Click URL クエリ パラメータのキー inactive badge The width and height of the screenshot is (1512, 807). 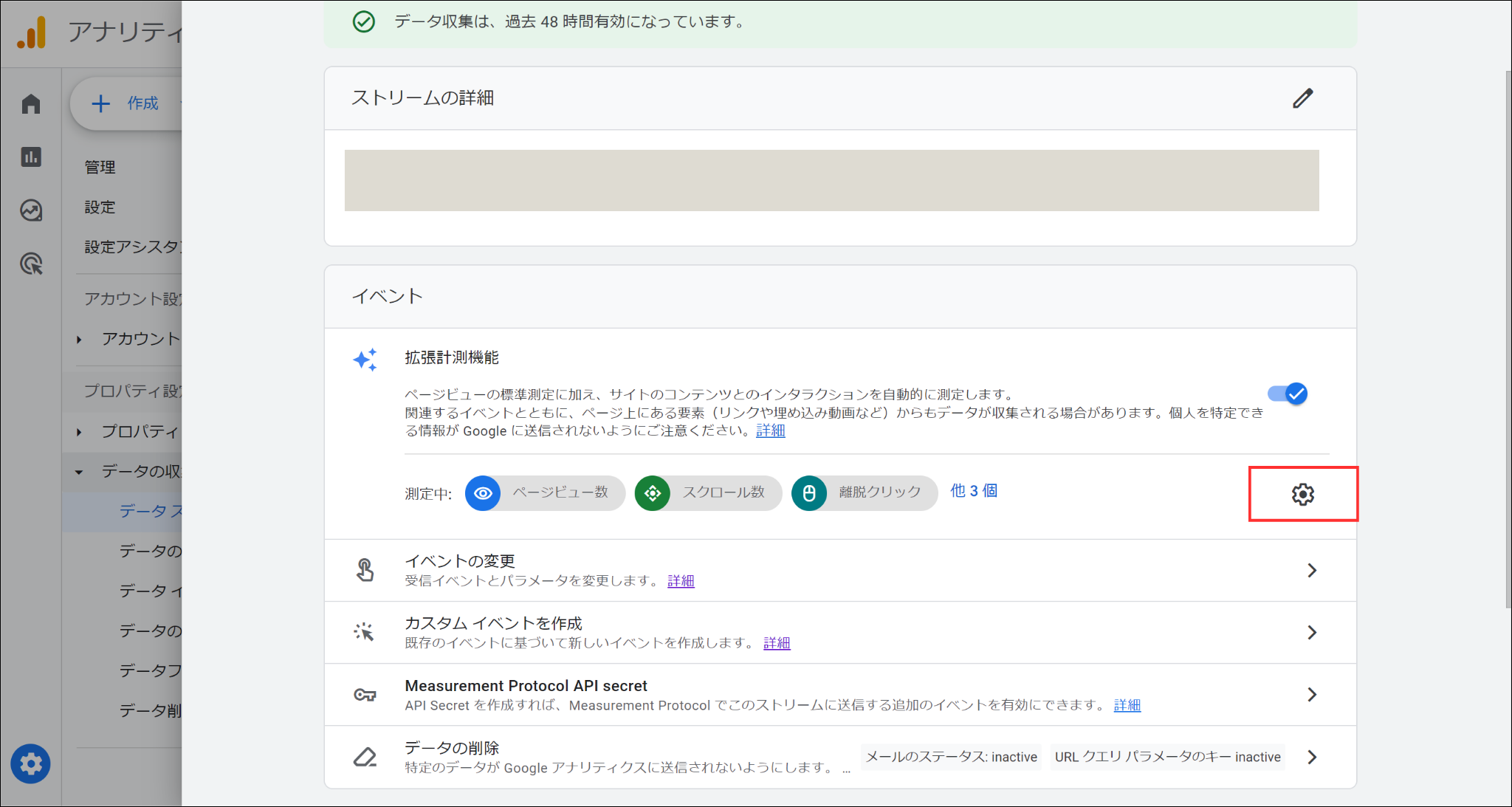pos(1168,757)
